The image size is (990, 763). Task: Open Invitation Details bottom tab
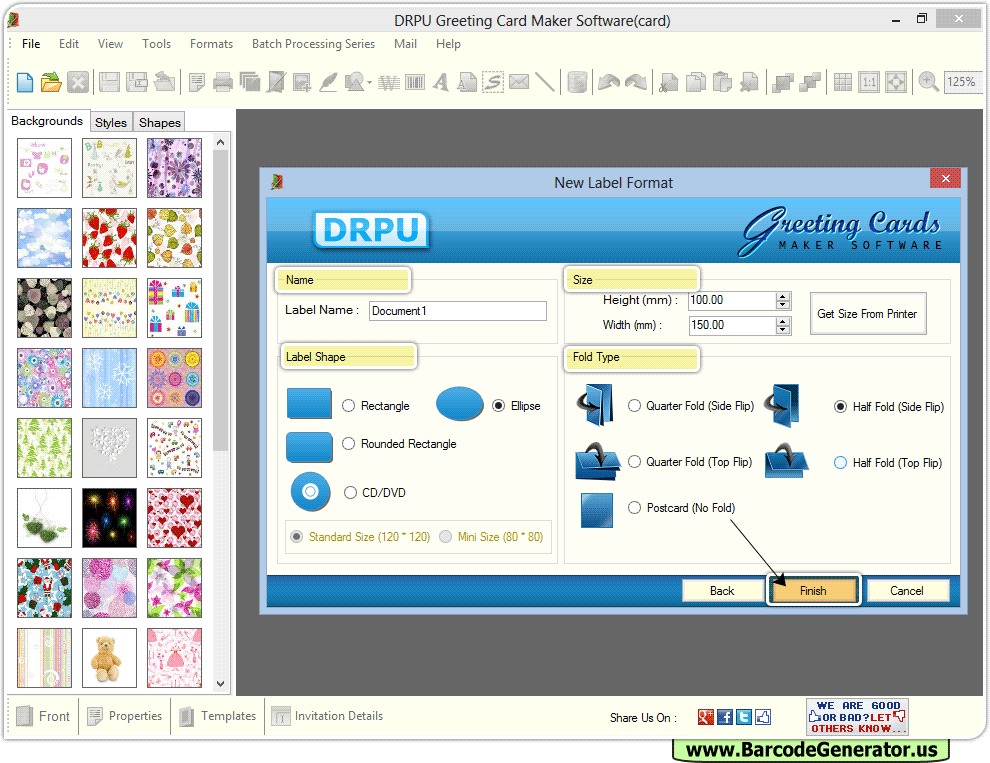(328, 716)
